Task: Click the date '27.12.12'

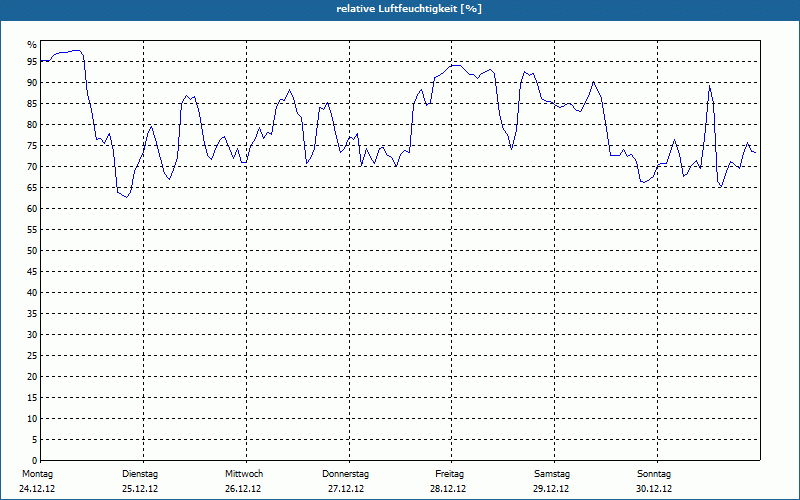Action: 346,489
